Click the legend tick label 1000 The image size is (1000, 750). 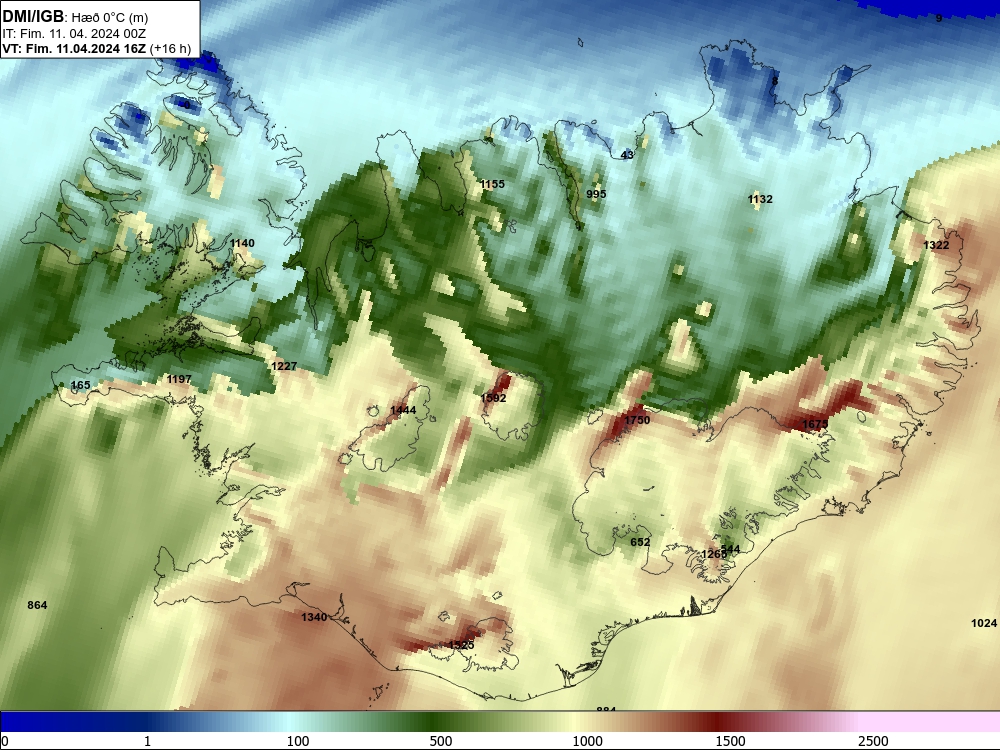point(587,741)
